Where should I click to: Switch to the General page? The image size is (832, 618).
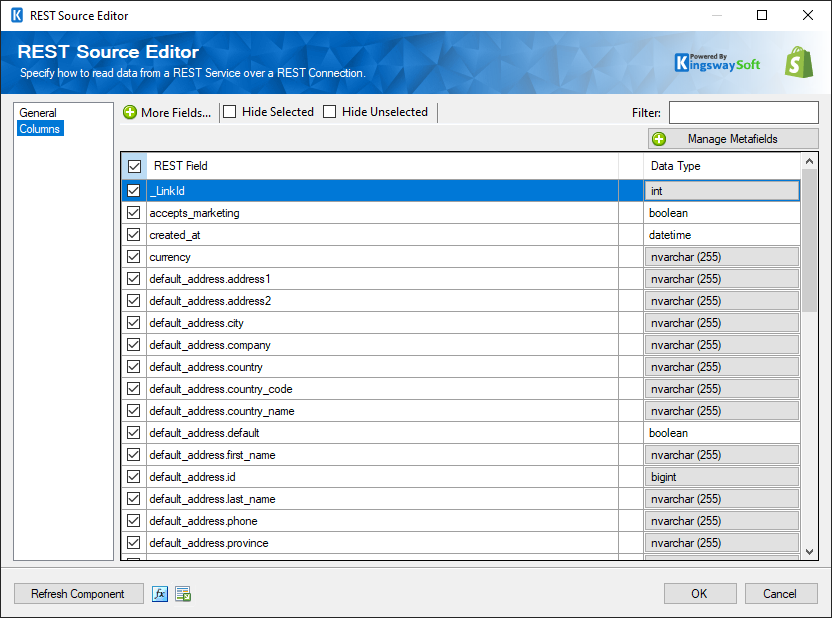coord(38,112)
